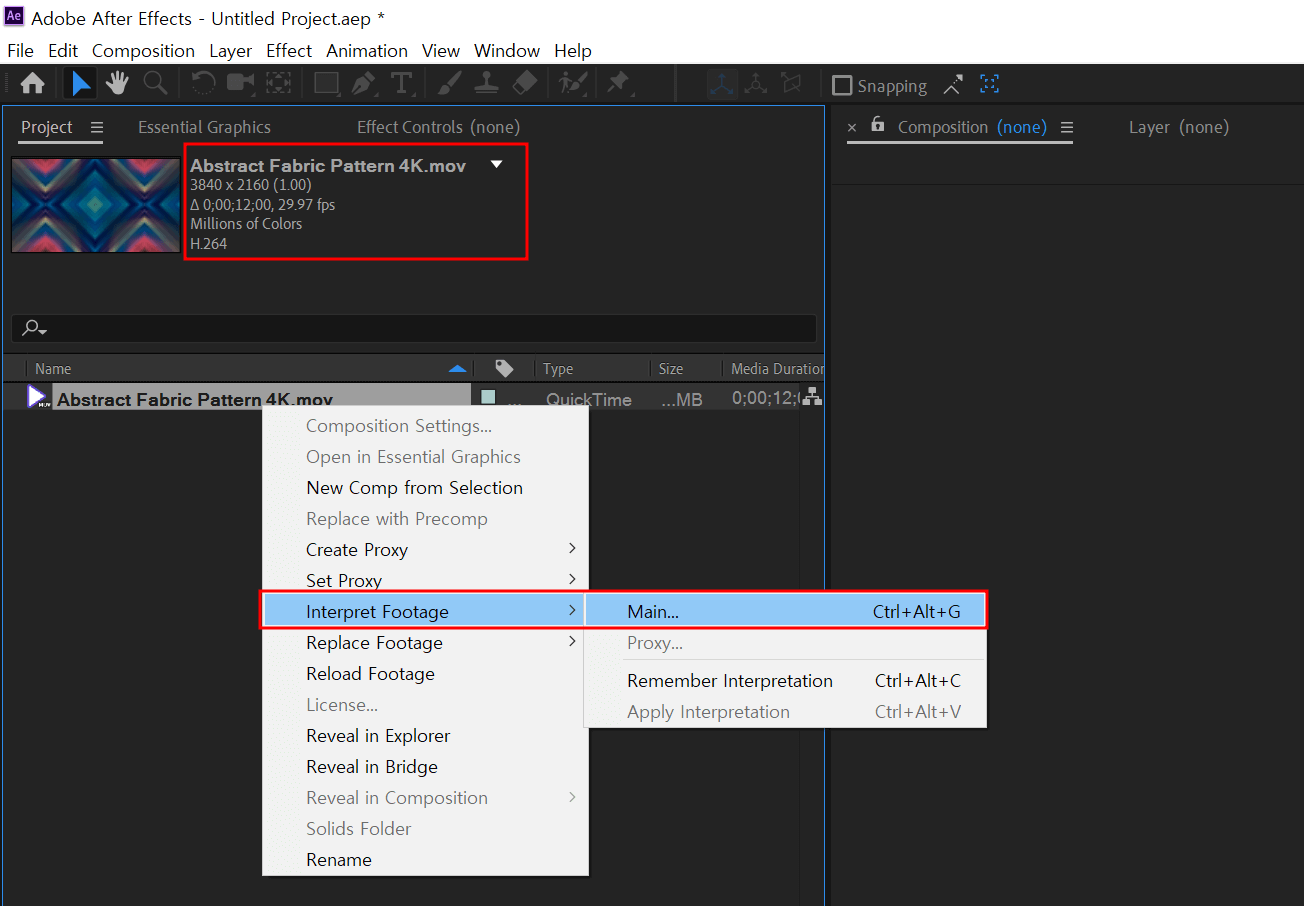Click the snap collapsed-edge option icon

click(x=953, y=85)
